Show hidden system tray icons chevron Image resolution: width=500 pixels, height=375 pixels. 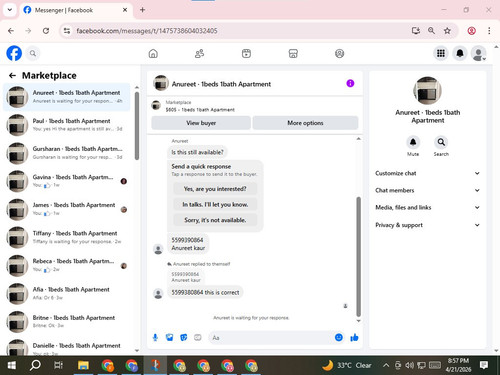coord(386,365)
